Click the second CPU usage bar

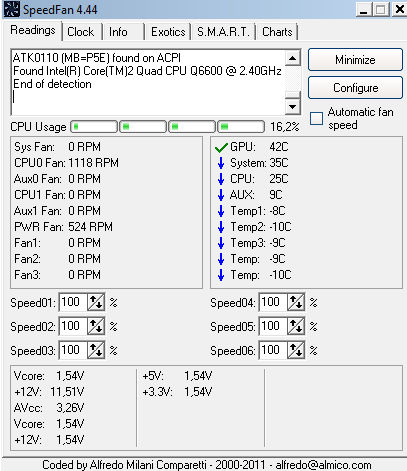(x=143, y=127)
